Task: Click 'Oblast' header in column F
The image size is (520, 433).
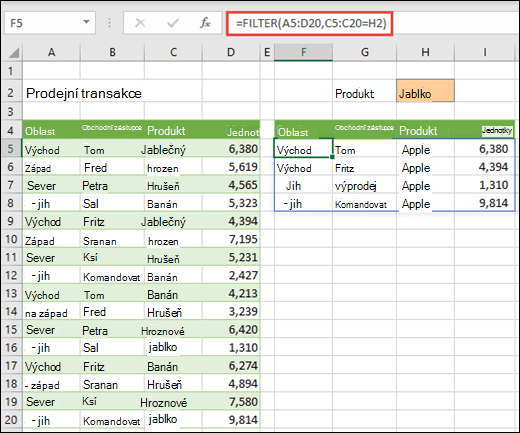Action: point(303,130)
